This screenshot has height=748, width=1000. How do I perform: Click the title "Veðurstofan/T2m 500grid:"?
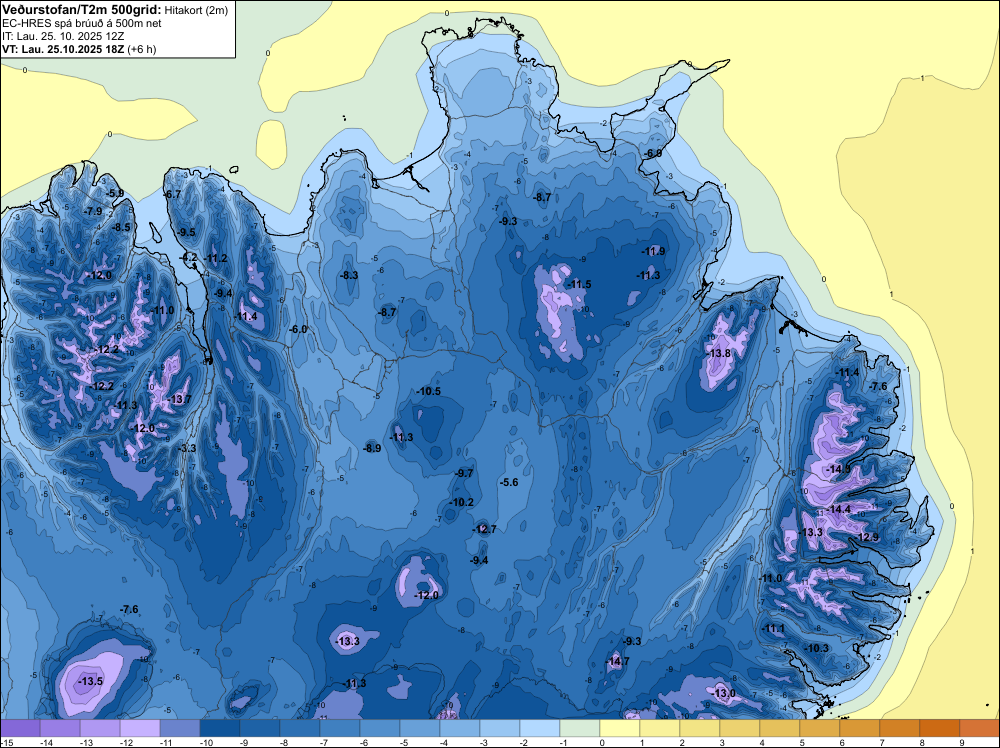[x=82, y=10]
